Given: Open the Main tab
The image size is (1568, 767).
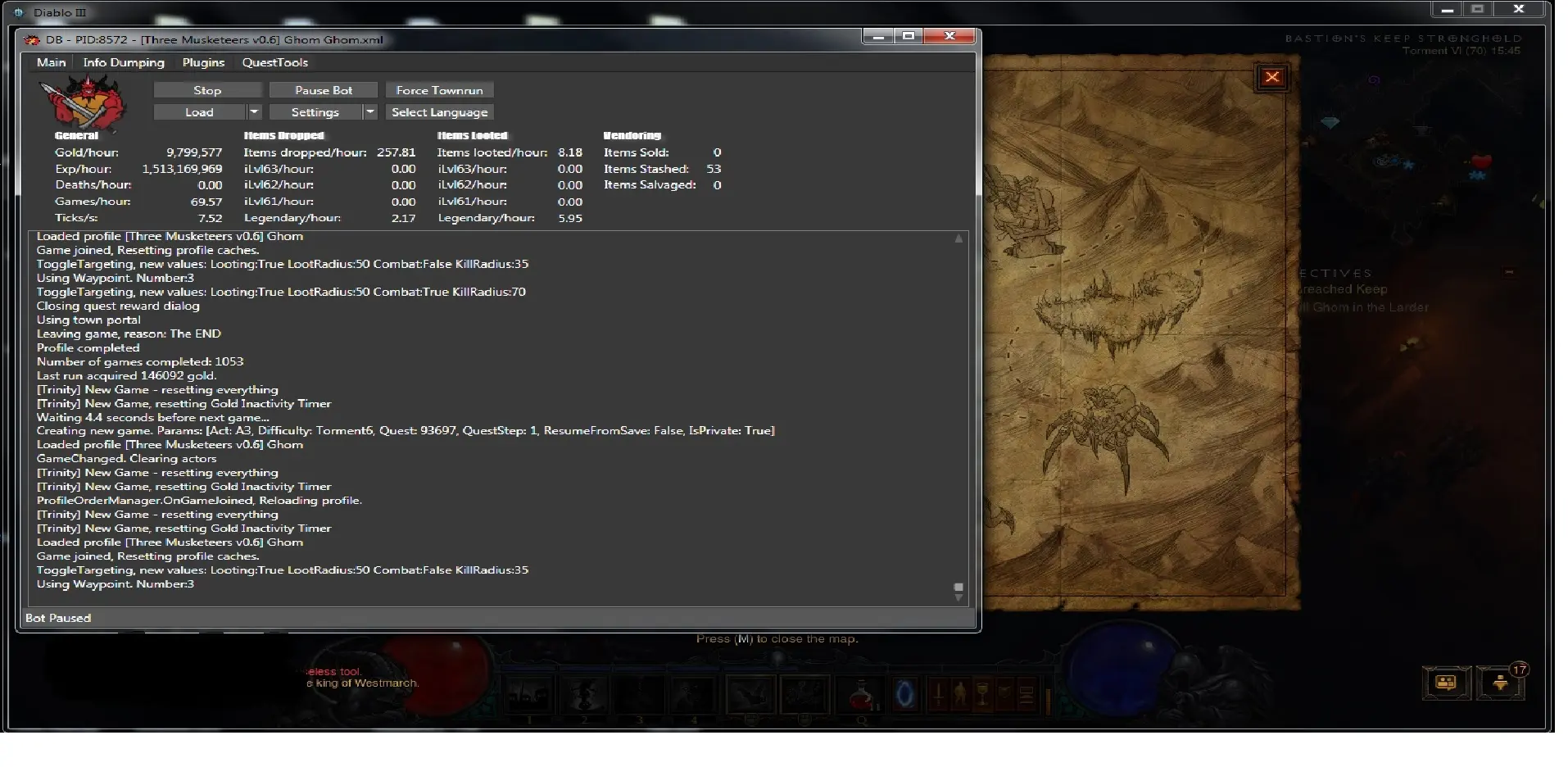Looking at the screenshot, I should point(51,62).
